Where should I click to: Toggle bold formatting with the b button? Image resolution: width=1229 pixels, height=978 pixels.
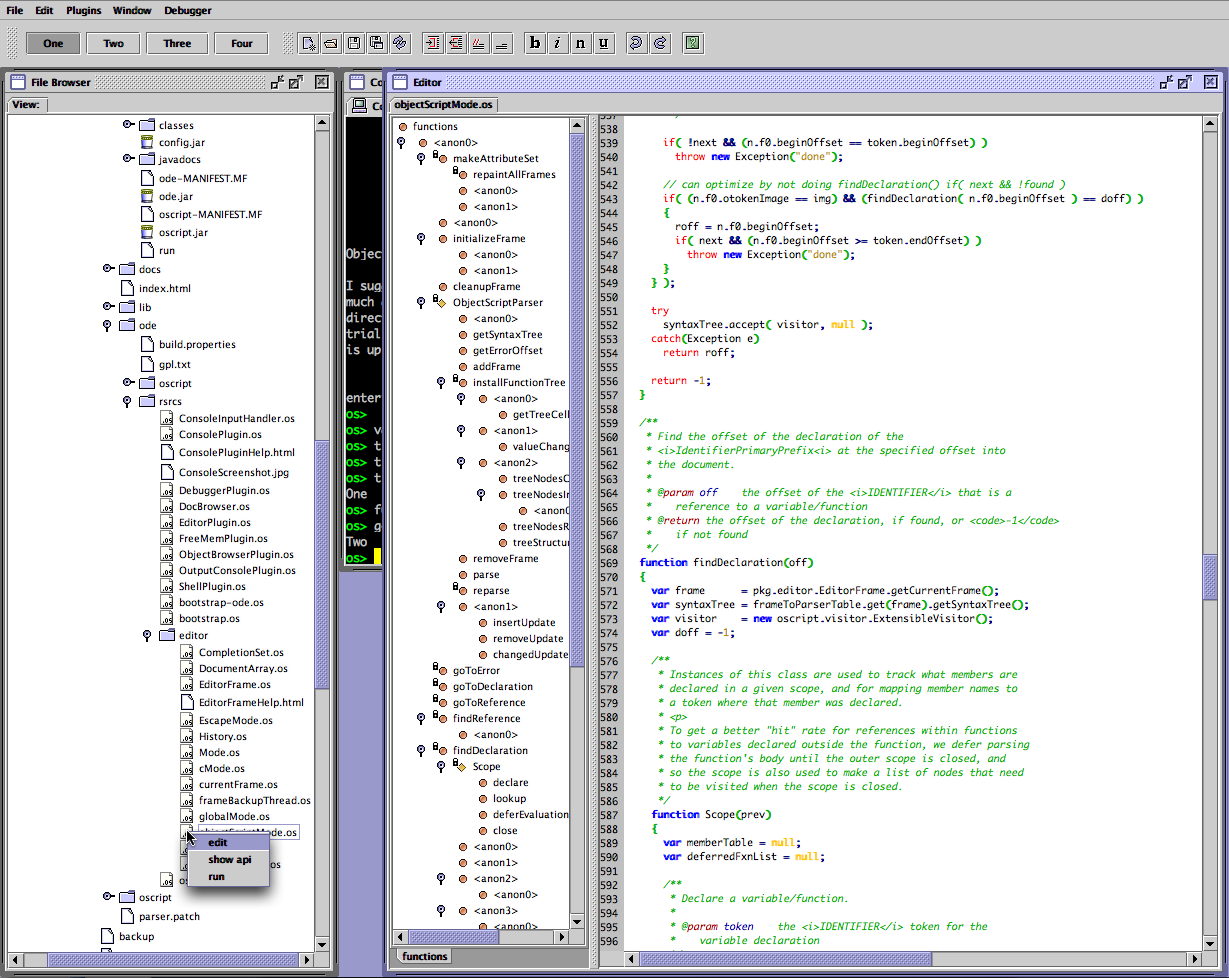pos(535,43)
